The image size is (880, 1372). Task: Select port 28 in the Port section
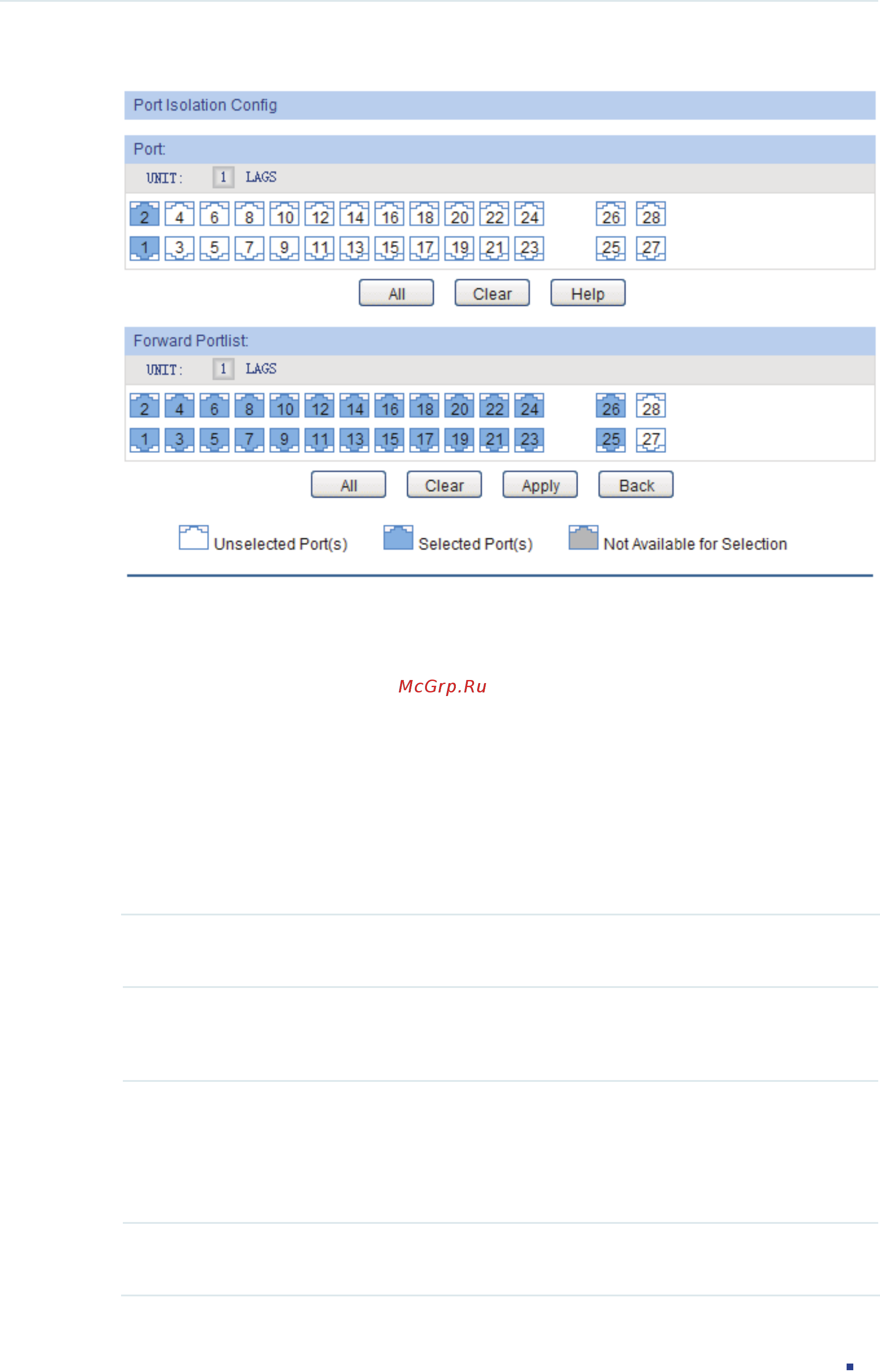tap(651, 214)
